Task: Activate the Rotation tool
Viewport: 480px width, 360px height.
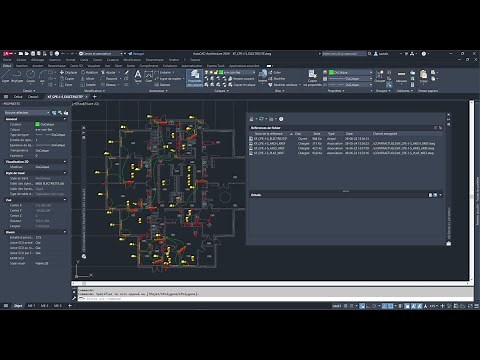Action: pos(89,72)
